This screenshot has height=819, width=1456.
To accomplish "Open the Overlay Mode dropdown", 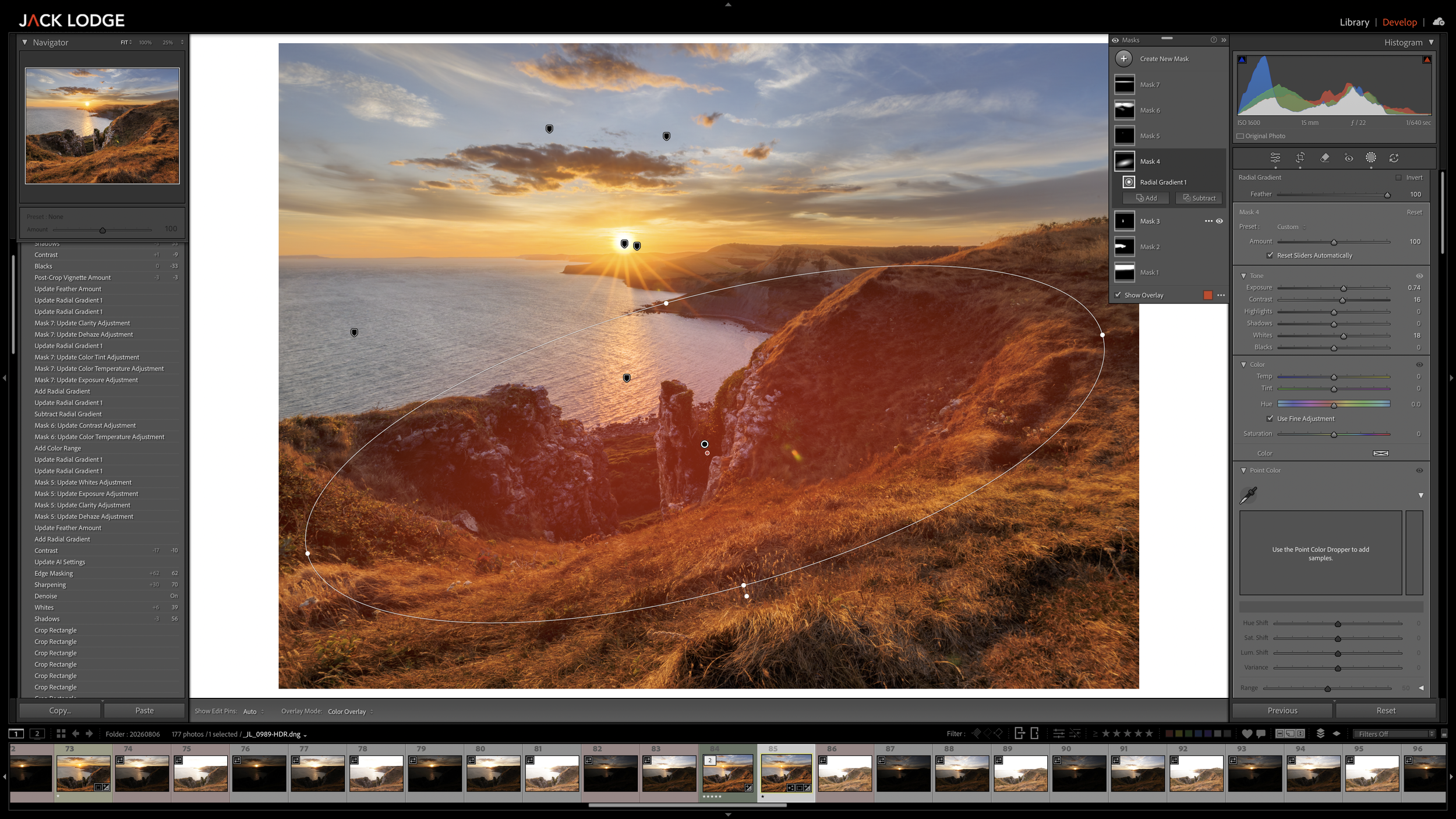I will click(x=350, y=711).
